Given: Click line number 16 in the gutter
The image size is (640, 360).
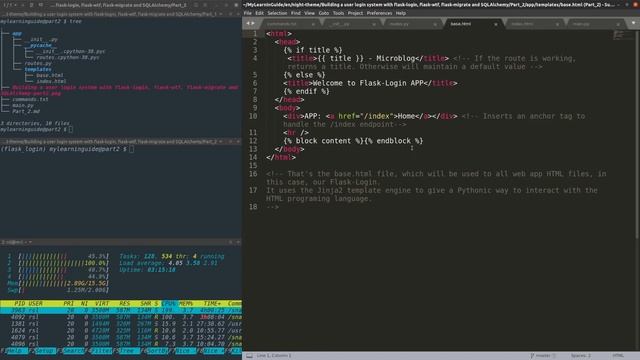Looking at the screenshot, I should [x=253, y=174].
